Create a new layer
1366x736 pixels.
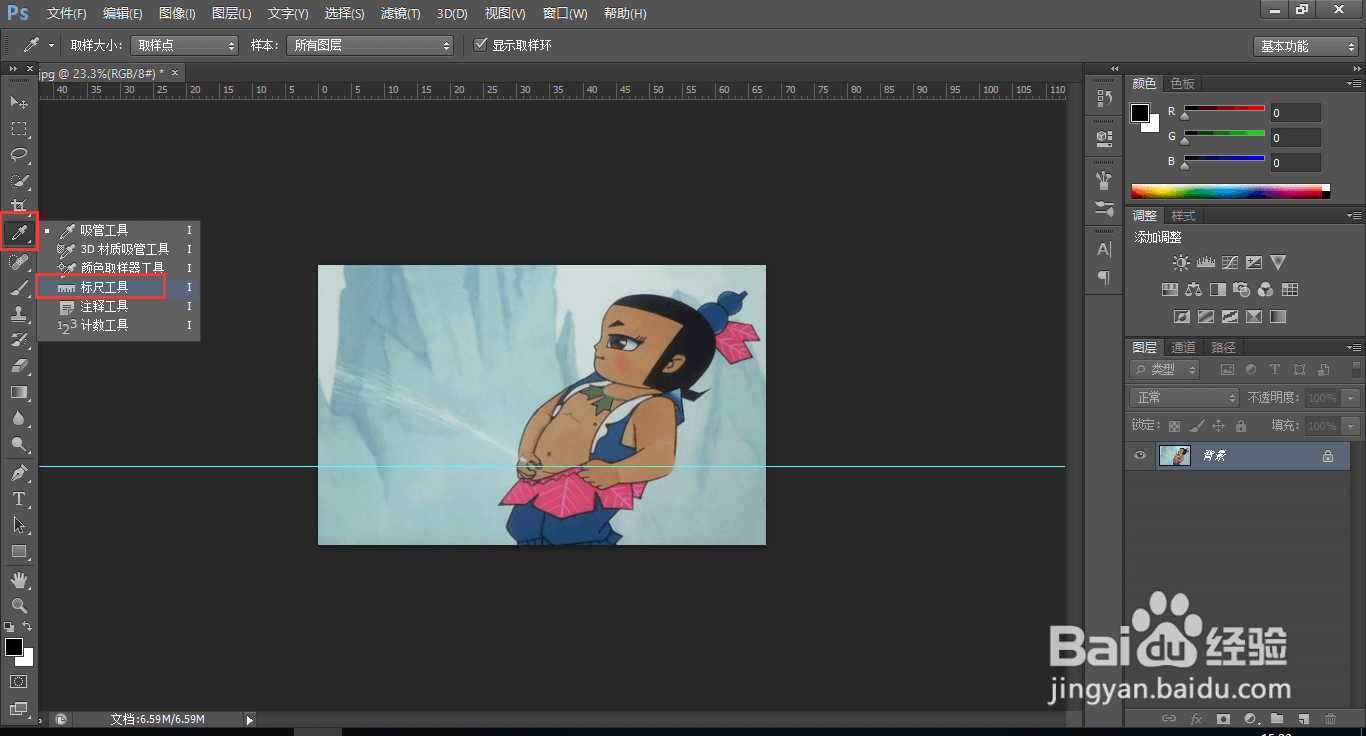(x=1303, y=719)
